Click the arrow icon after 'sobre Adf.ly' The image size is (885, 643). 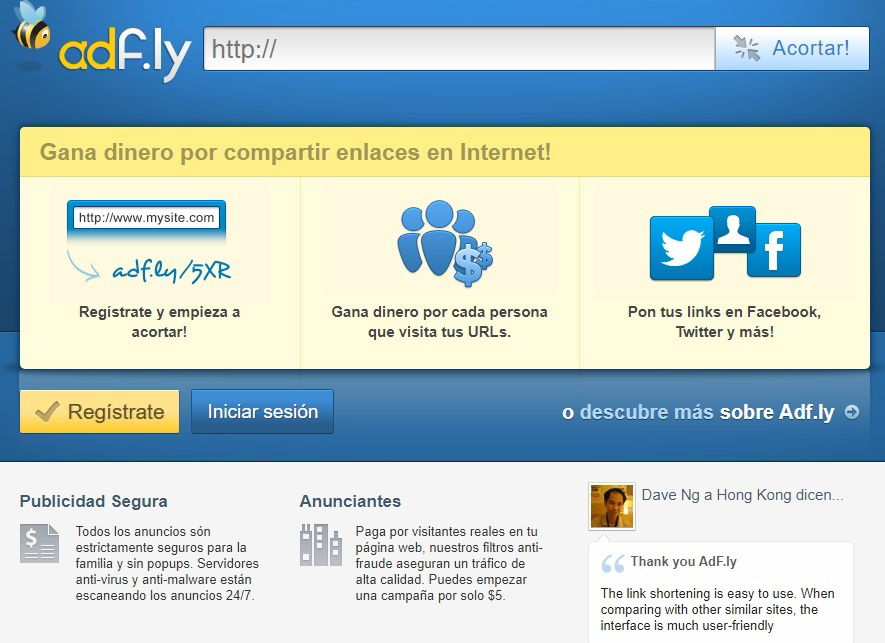852,412
